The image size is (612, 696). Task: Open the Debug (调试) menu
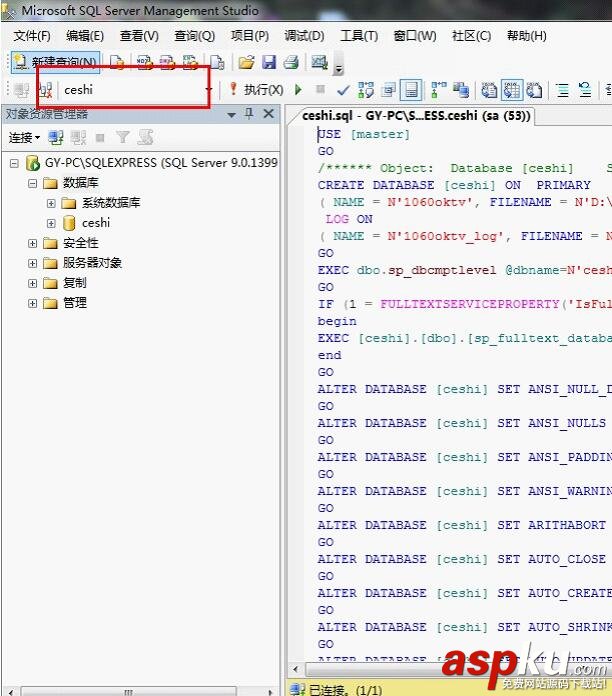pyautogui.click(x=304, y=36)
